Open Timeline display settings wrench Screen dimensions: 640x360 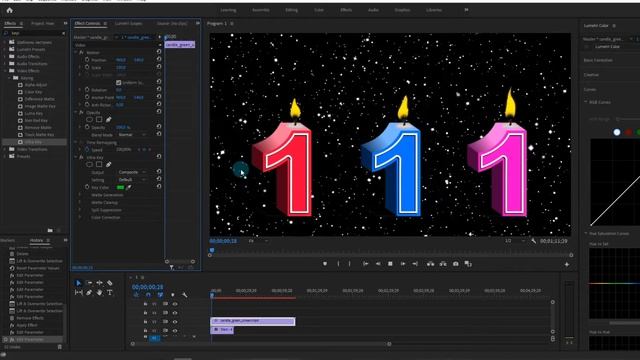(x=184, y=295)
